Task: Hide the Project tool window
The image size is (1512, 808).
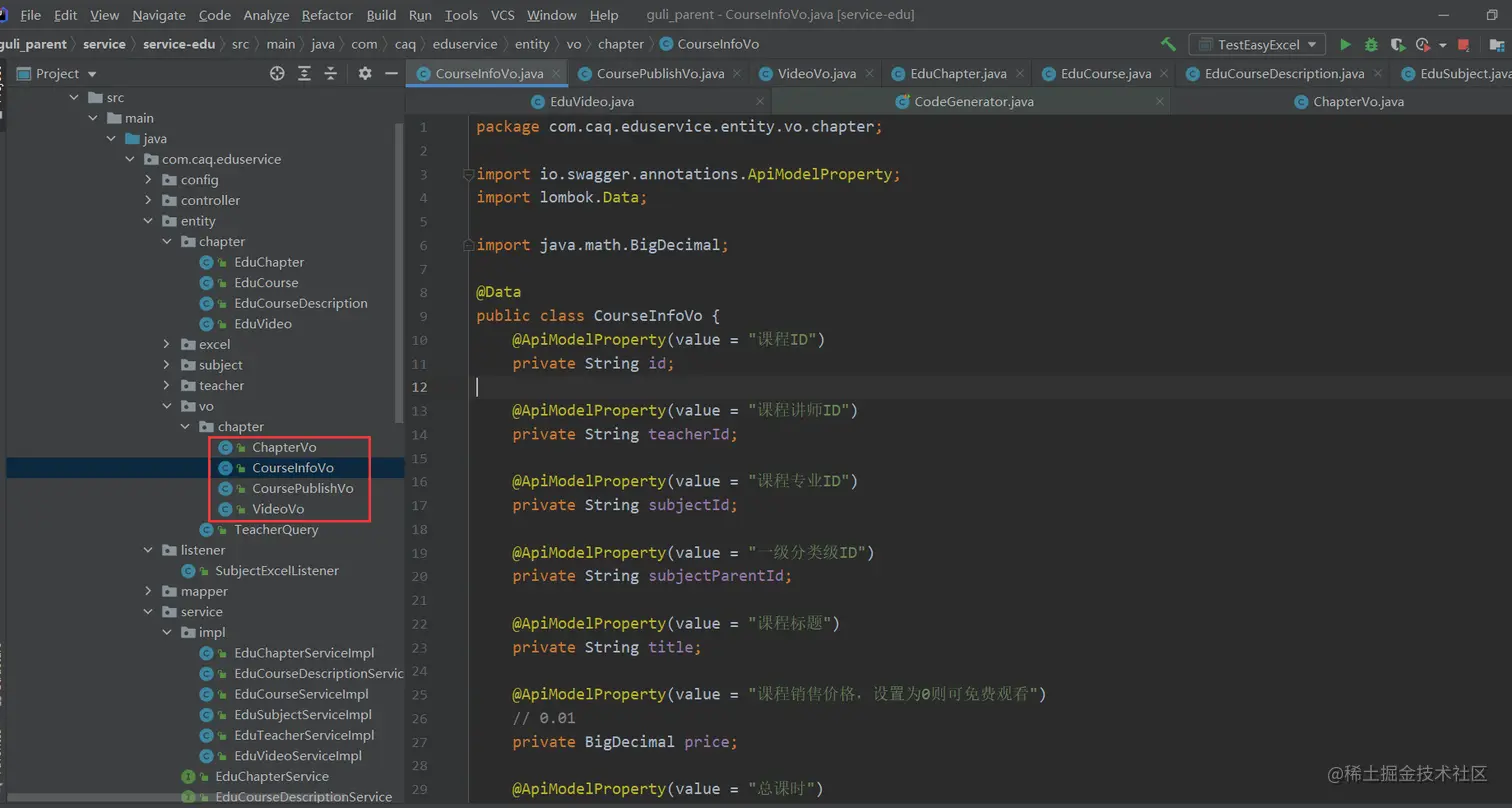Action: [x=391, y=73]
